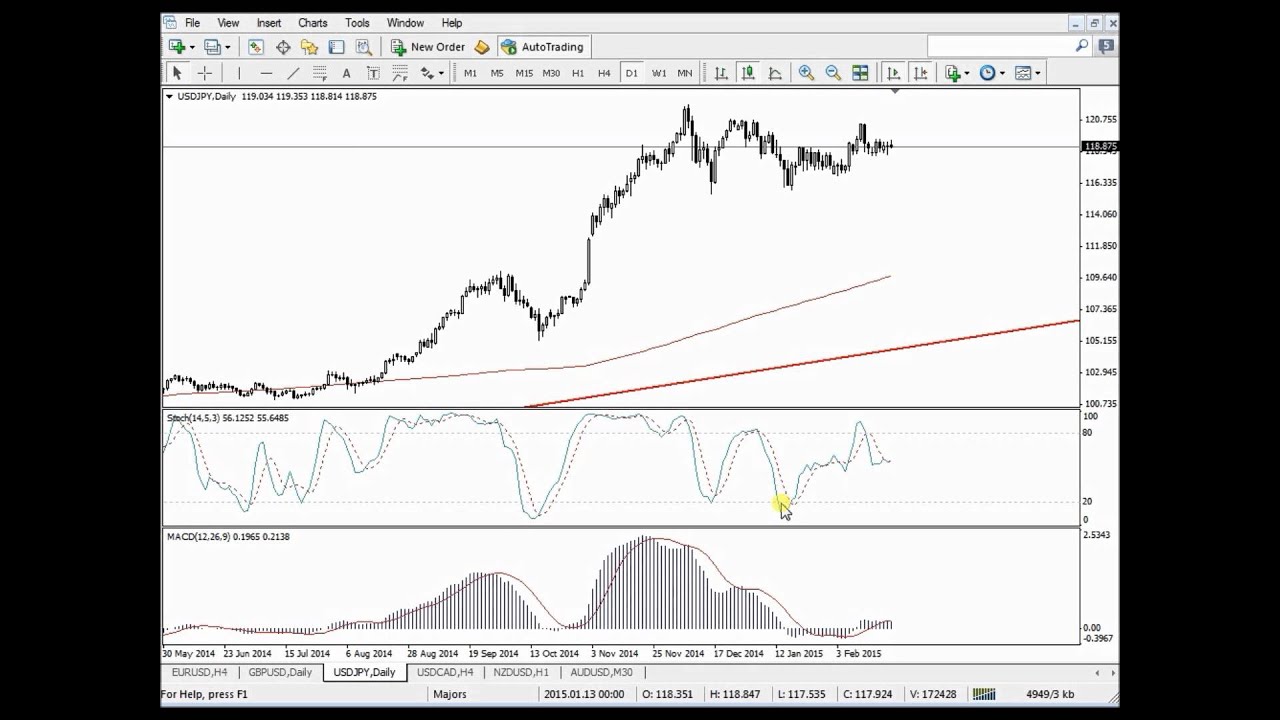This screenshot has width=1280, height=720.
Task: Click the chart shift triangle marker at chart top
Action: pyautogui.click(x=895, y=92)
